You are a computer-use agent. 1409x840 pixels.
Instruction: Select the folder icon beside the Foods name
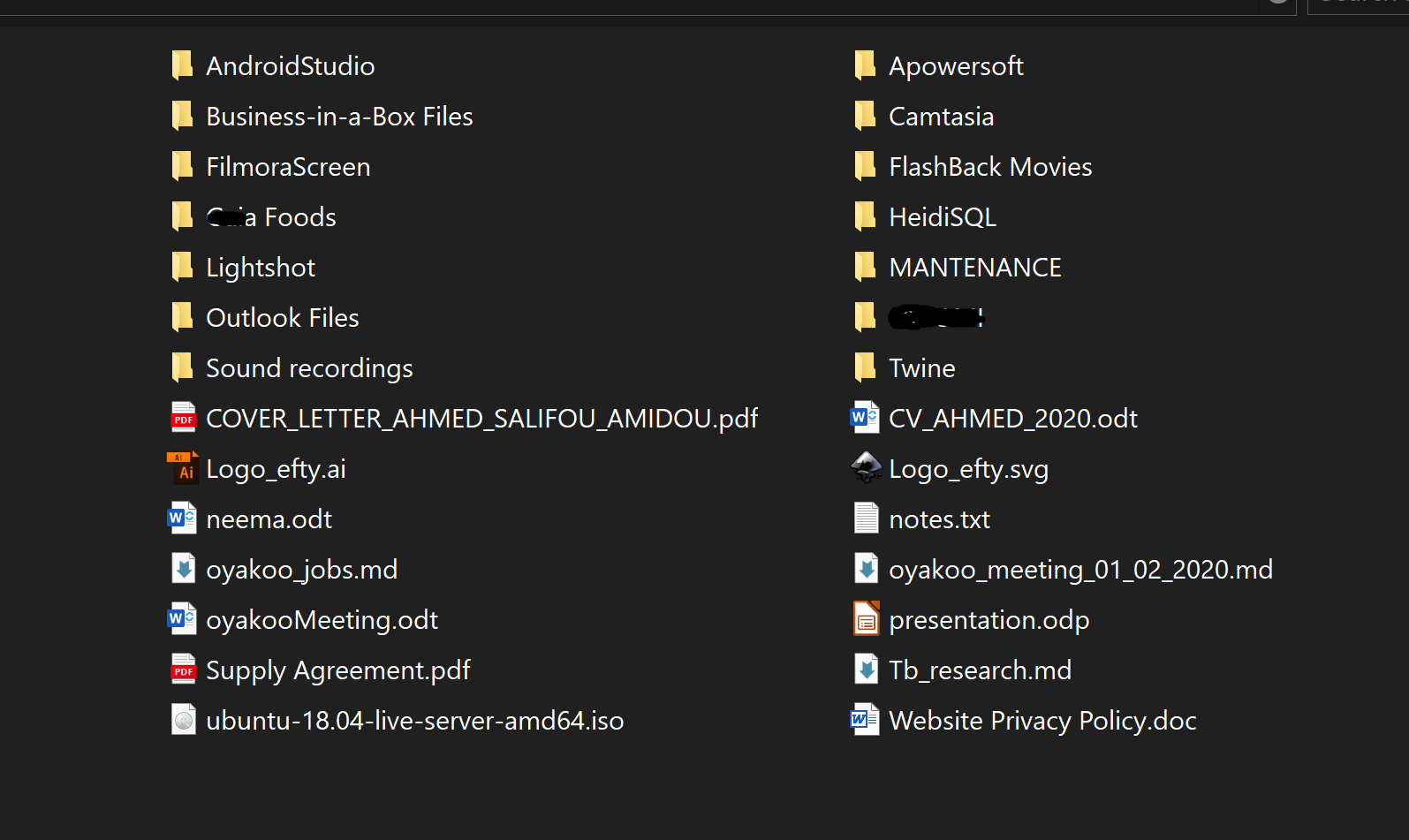click(x=182, y=216)
